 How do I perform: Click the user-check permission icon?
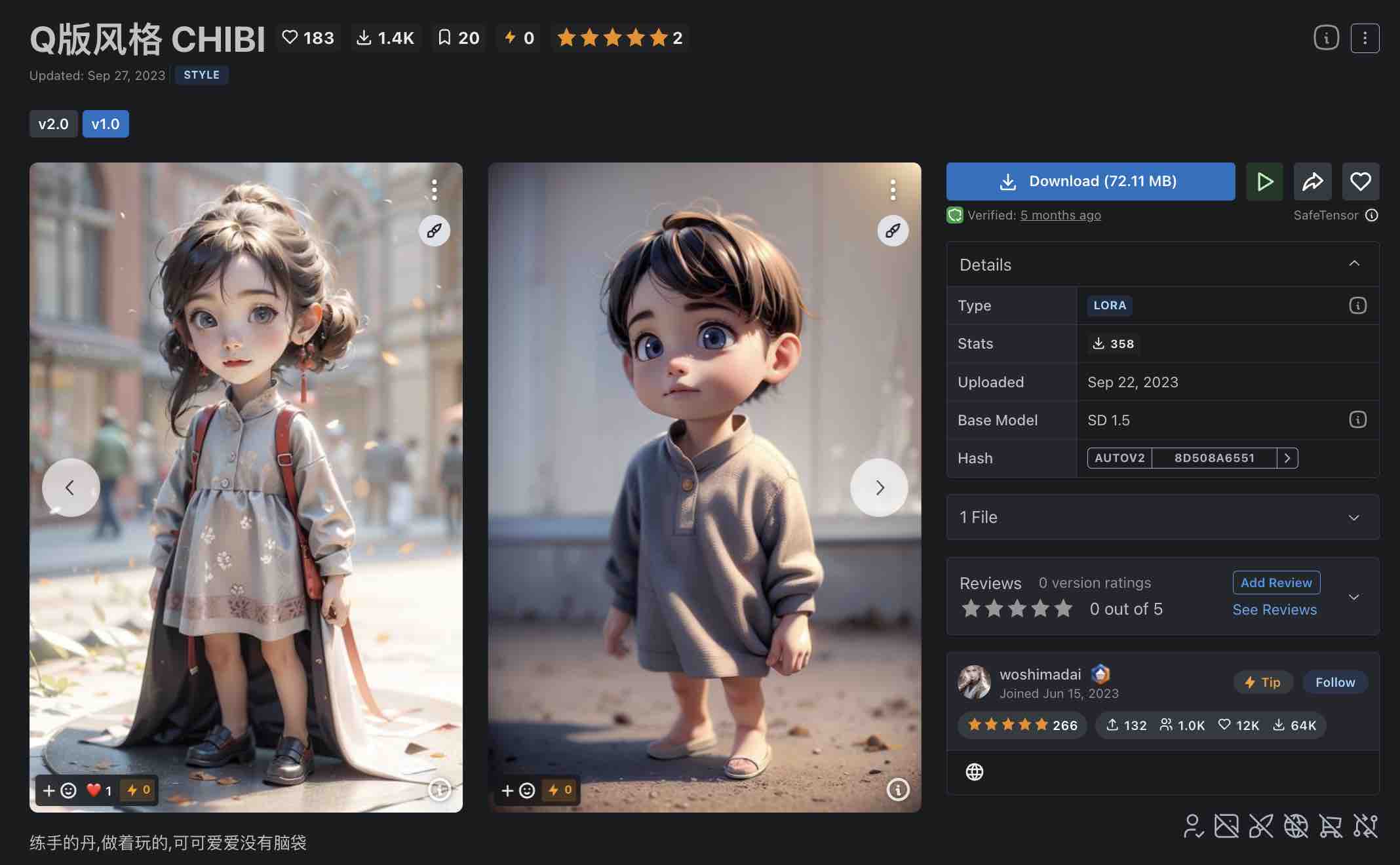click(x=1194, y=826)
